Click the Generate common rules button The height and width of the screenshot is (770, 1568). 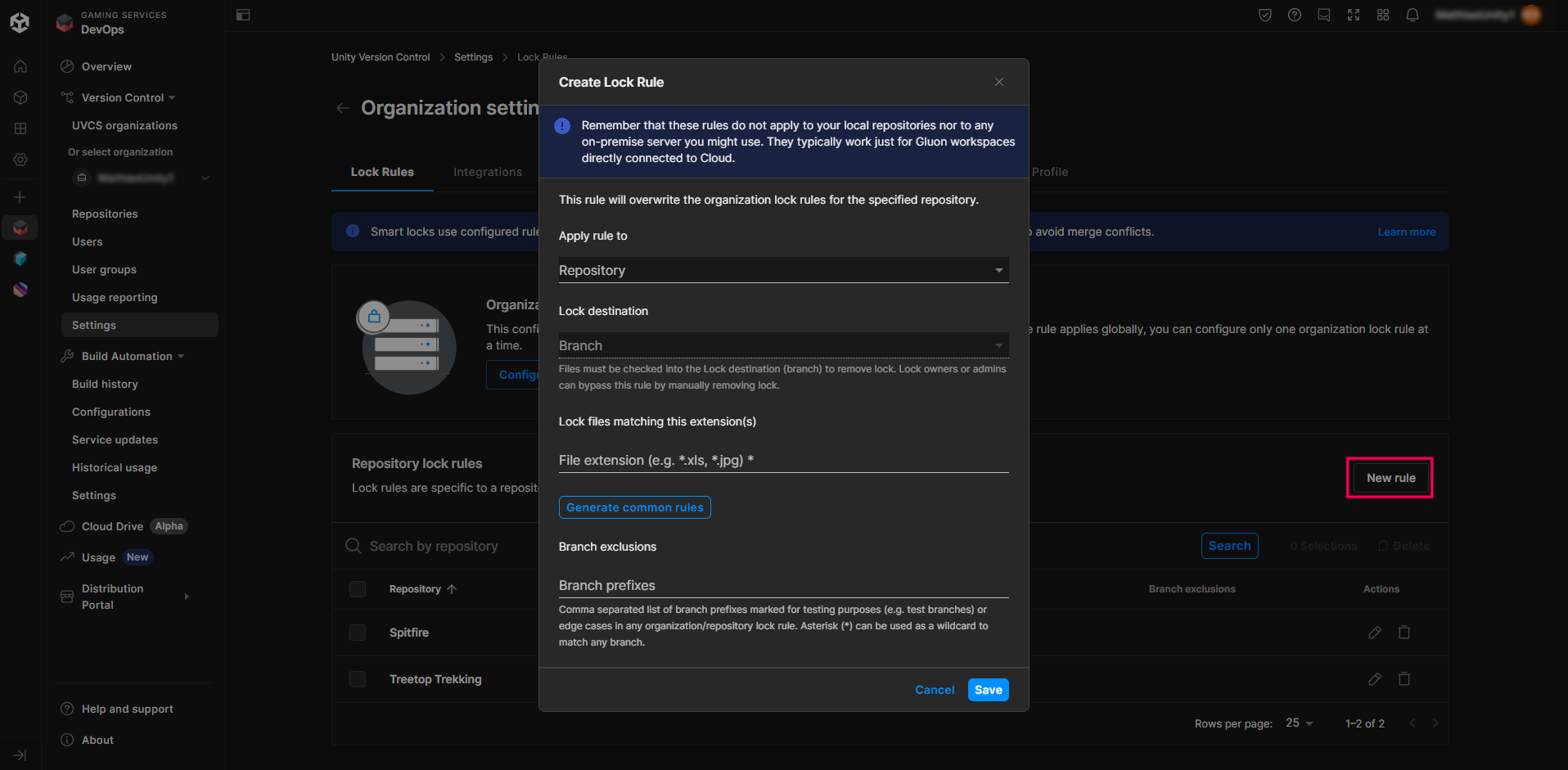point(634,507)
